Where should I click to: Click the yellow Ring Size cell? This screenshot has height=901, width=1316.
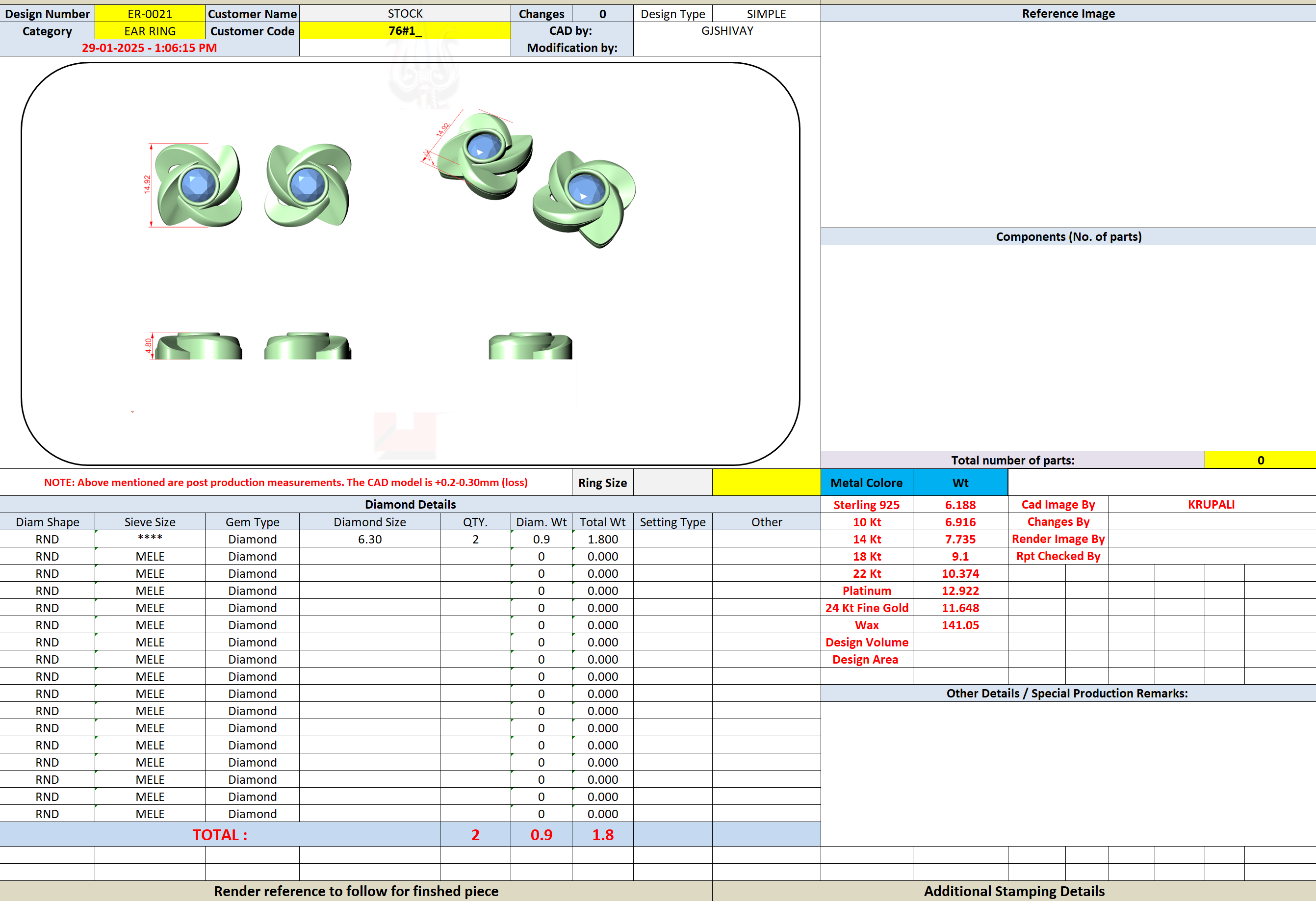pyautogui.click(x=766, y=483)
